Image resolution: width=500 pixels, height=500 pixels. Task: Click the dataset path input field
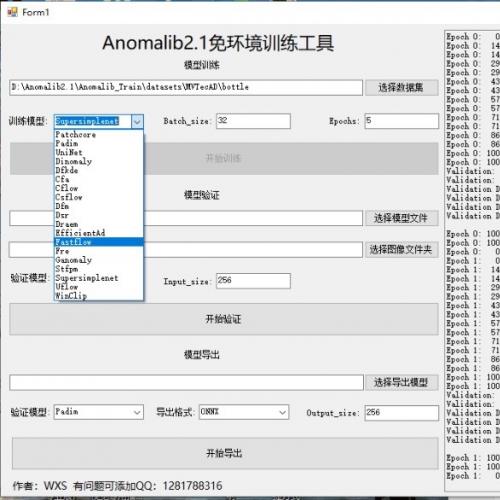click(x=186, y=88)
